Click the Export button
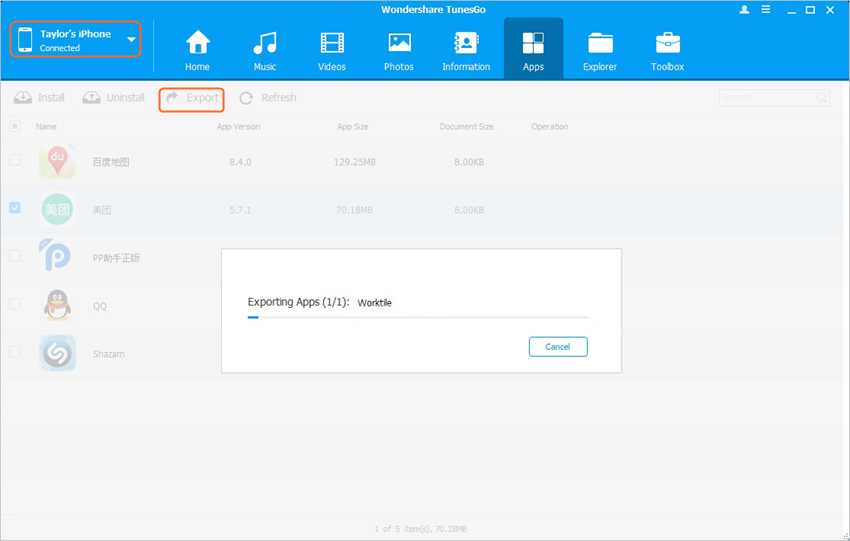The image size is (850, 541). click(192, 98)
